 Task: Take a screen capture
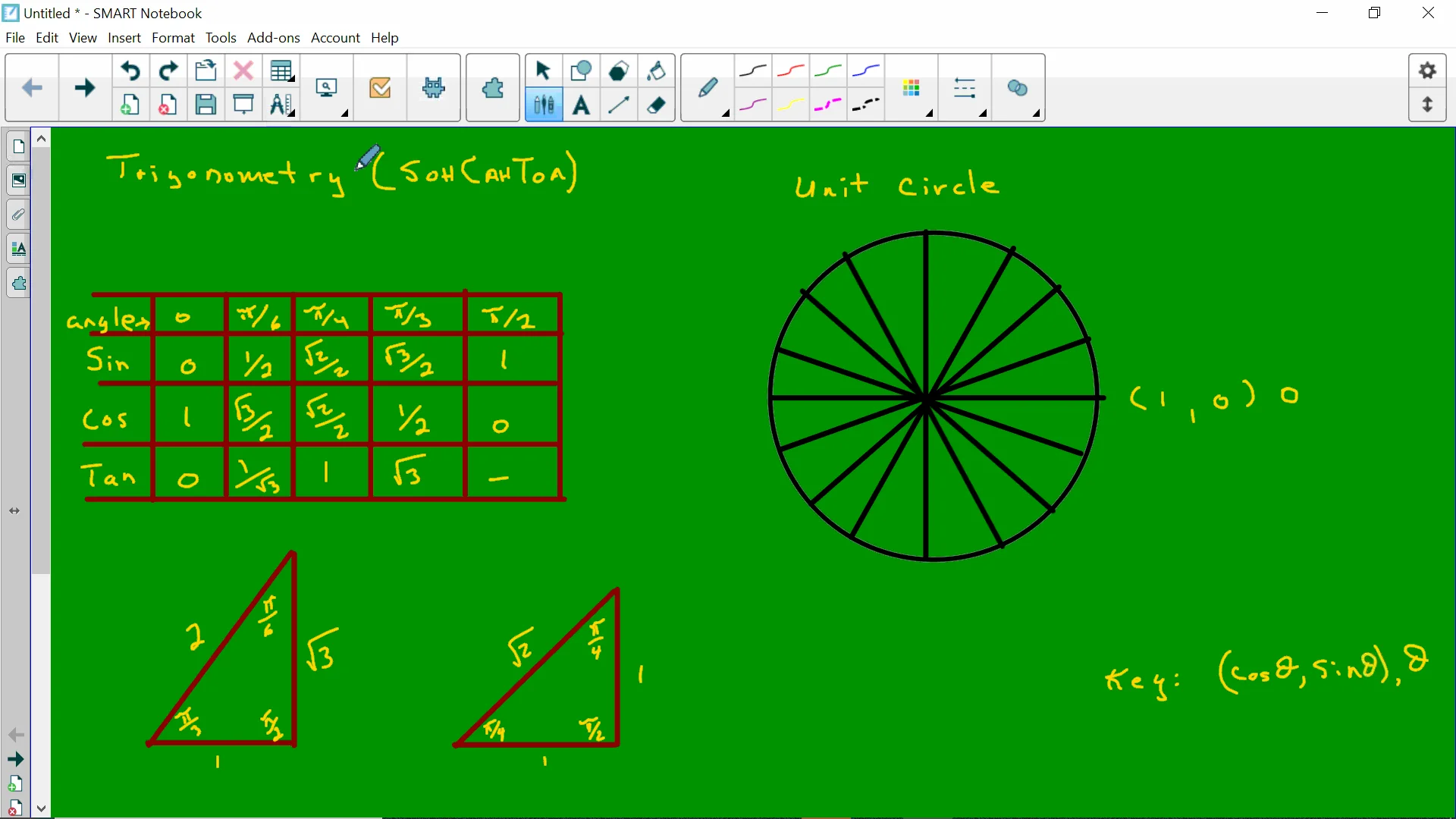(x=327, y=87)
